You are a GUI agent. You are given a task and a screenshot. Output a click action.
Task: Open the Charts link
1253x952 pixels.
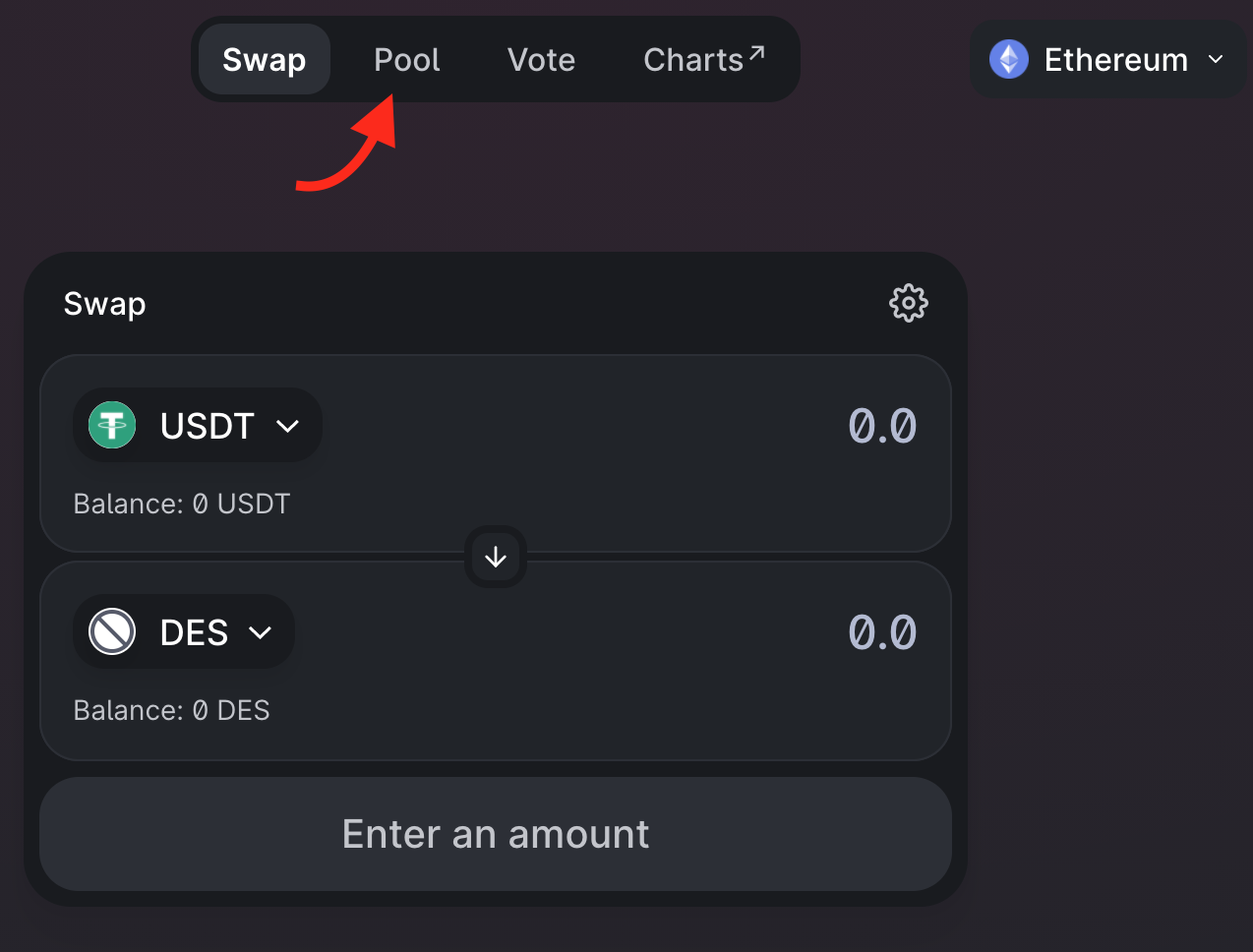pos(692,60)
